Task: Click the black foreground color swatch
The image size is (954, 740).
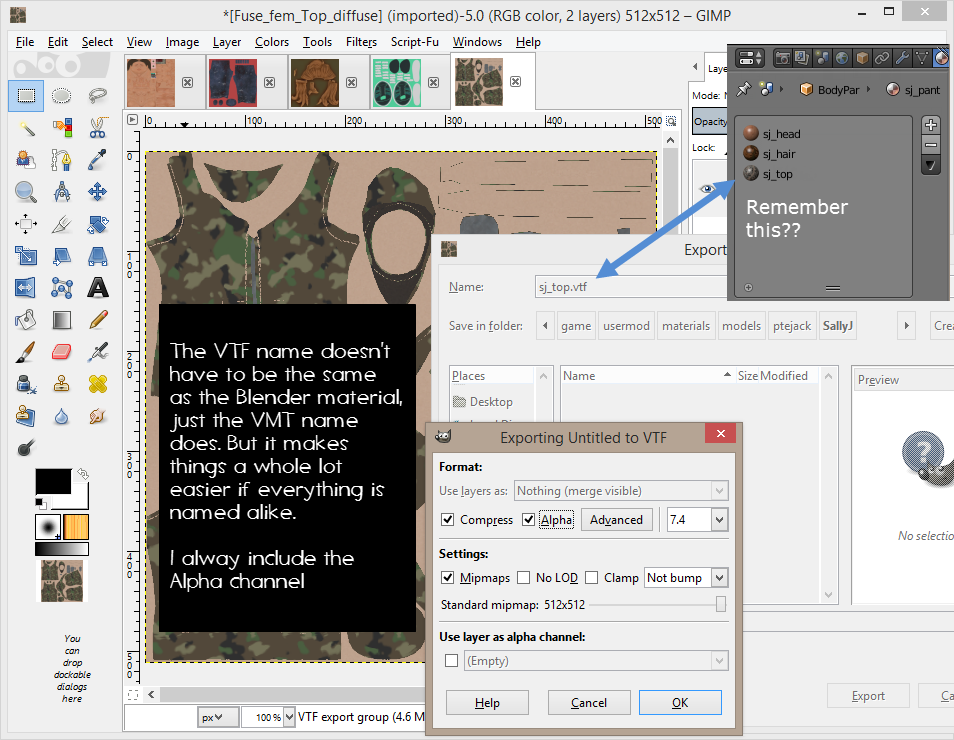Action: [52, 481]
